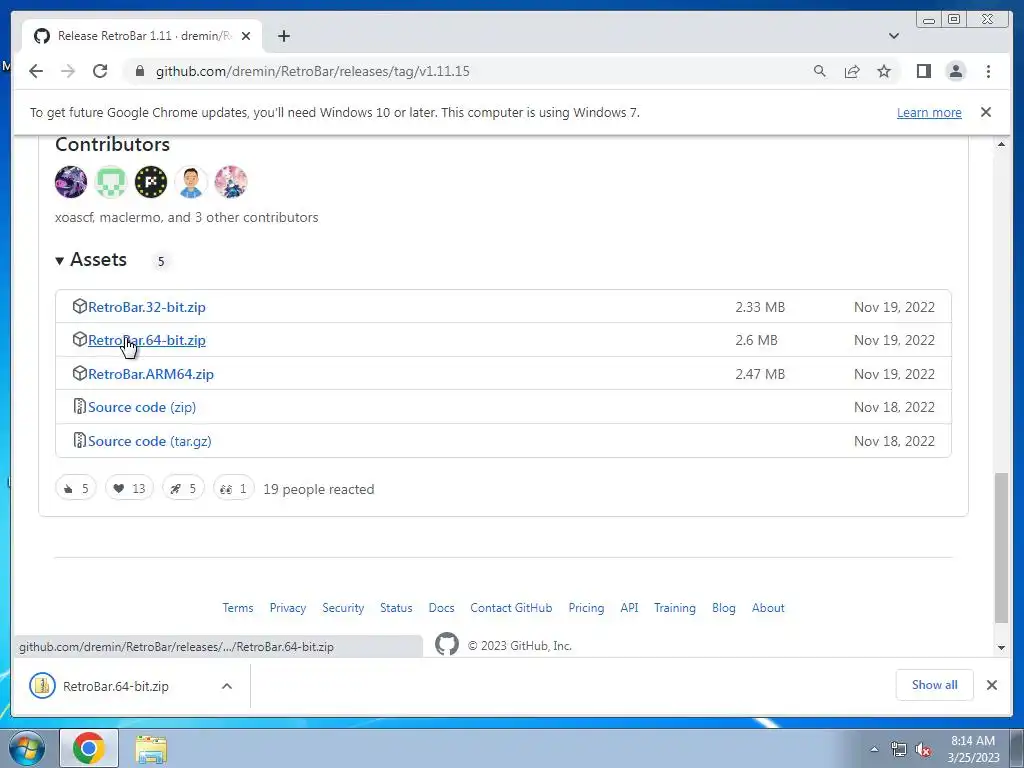Viewport: 1024px width, 768px height.
Task: Open the API footer link
Action: [629, 608]
